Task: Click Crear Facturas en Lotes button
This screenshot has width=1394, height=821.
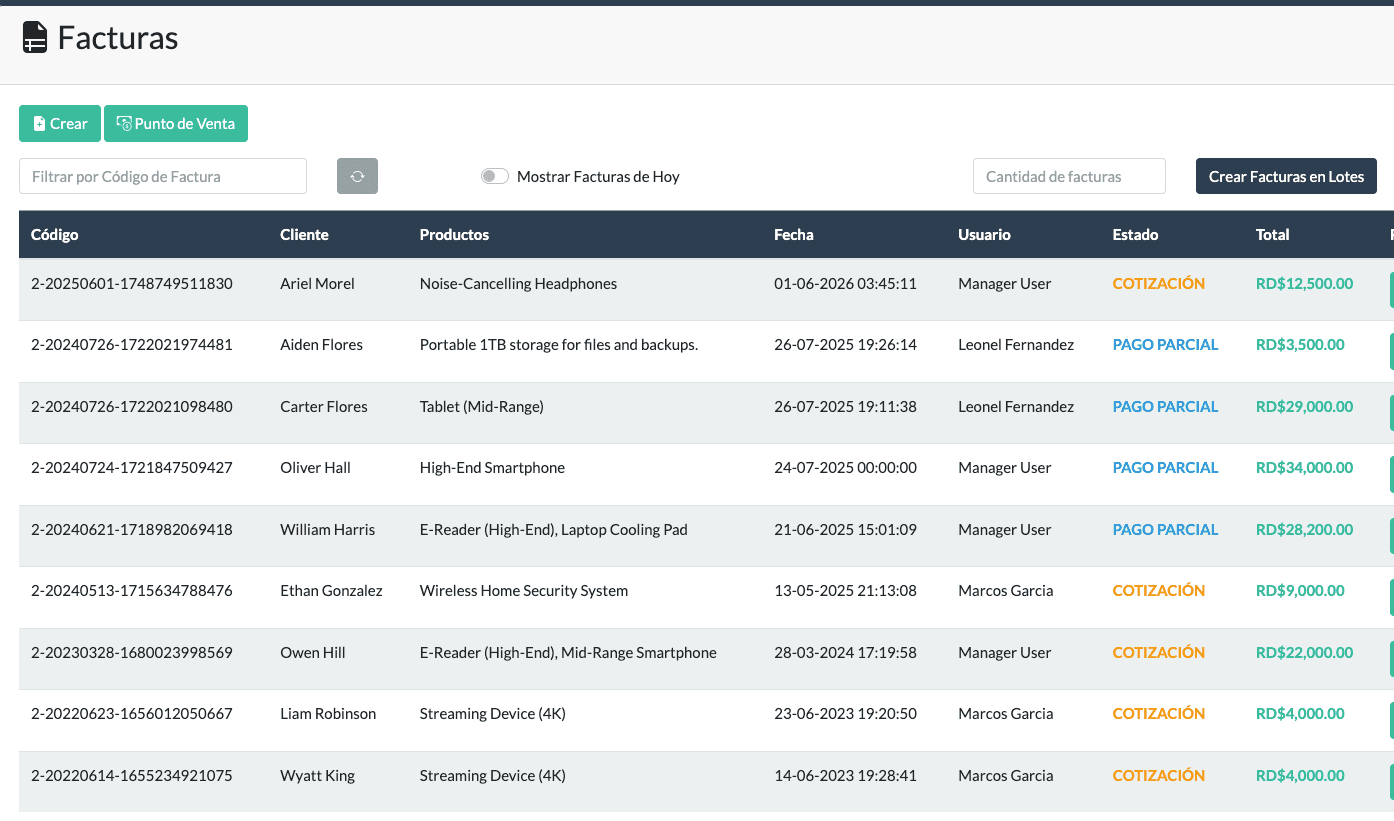Action: point(1286,176)
